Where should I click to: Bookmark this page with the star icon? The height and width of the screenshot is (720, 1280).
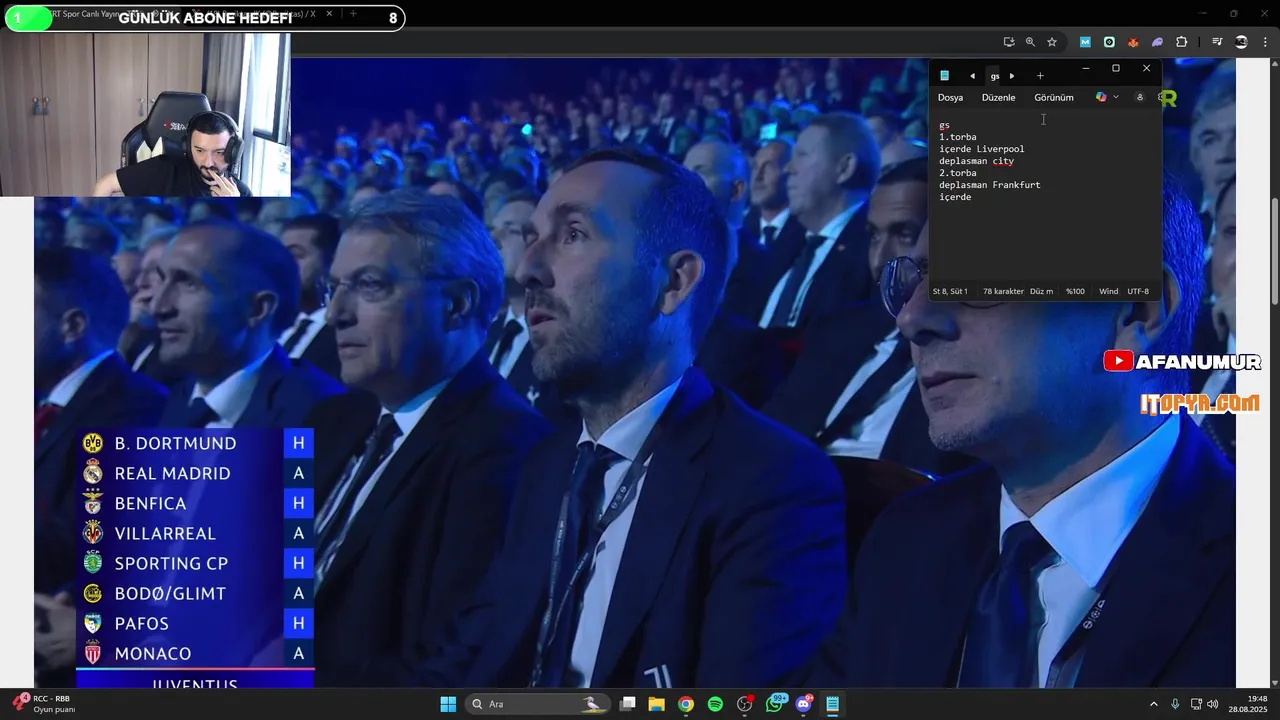pos(1052,42)
